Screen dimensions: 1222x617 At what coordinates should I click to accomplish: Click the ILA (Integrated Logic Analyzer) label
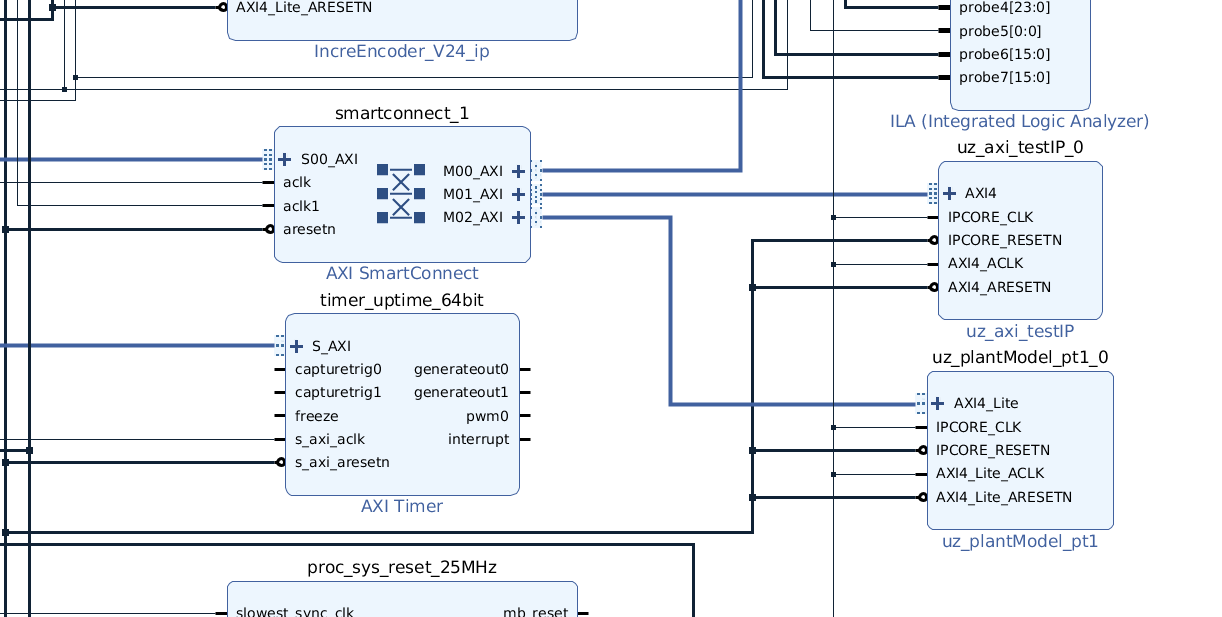pyautogui.click(x=1019, y=121)
